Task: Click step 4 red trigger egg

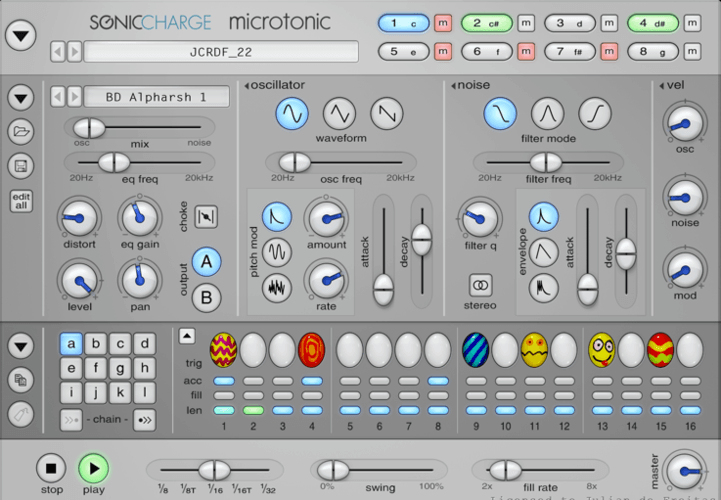Action: (x=311, y=351)
